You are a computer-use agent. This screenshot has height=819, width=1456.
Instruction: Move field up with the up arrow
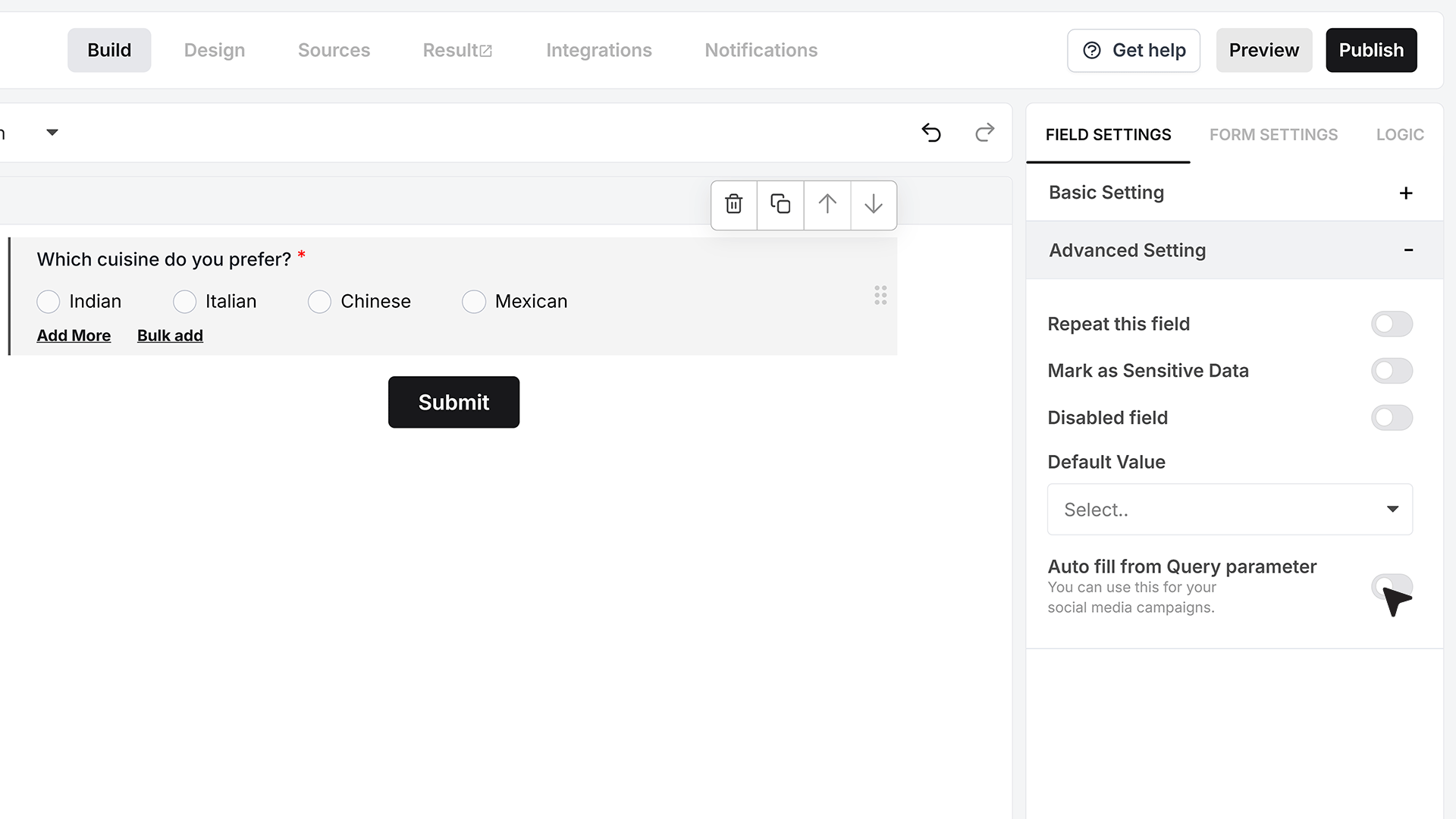[827, 205]
